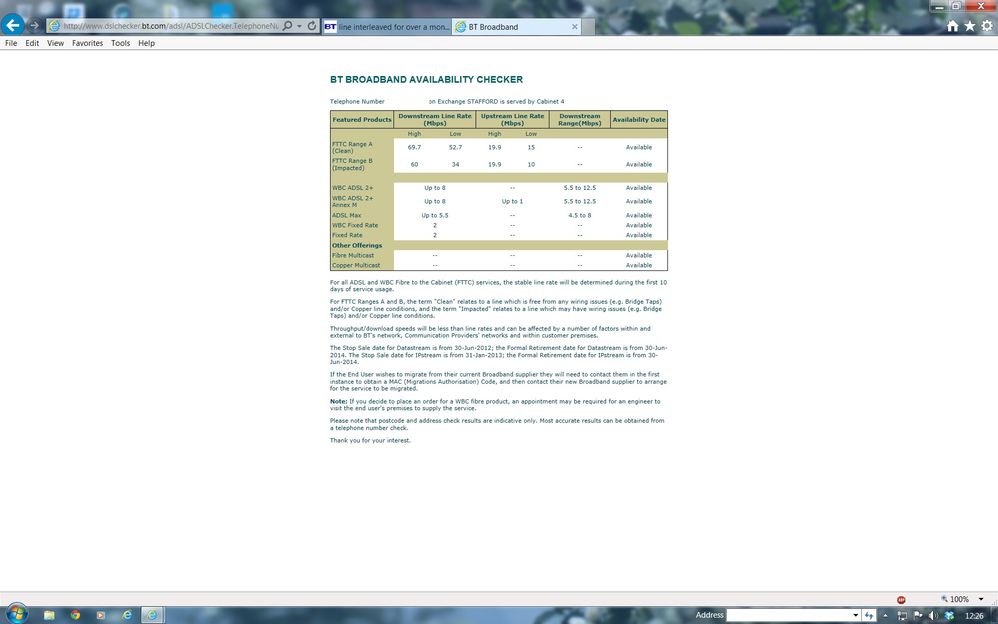Click the Refresh page icon
The height and width of the screenshot is (624, 998).
pyautogui.click(x=312, y=26)
